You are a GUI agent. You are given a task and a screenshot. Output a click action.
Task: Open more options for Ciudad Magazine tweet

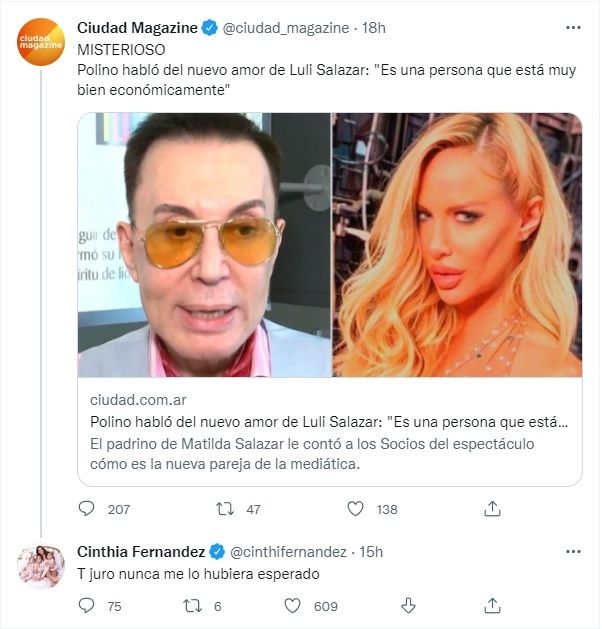click(x=573, y=27)
